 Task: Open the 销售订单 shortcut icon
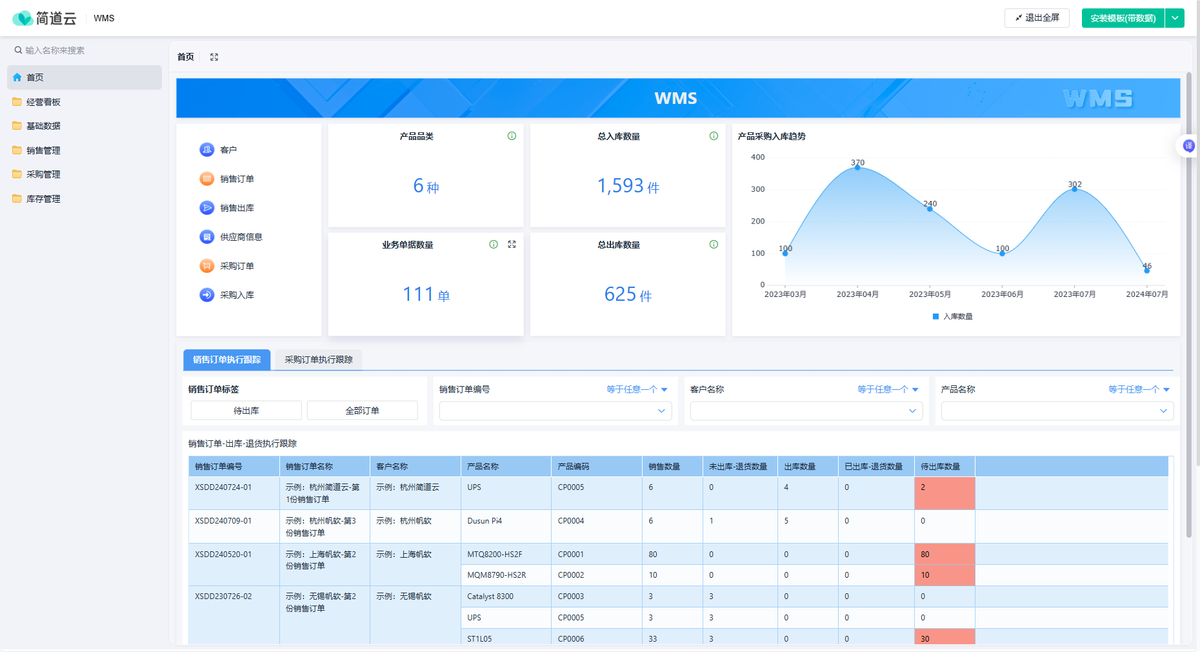coord(207,179)
